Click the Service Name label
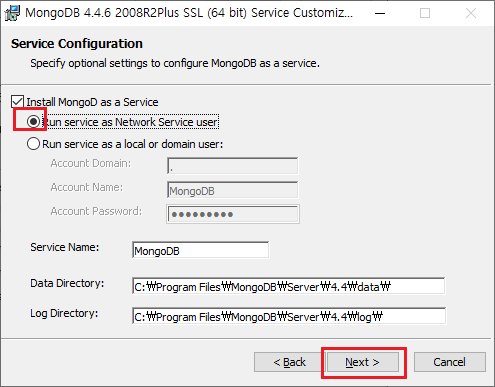This screenshot has width=495, height=387. pyautogui.click(x=65, y=247)
